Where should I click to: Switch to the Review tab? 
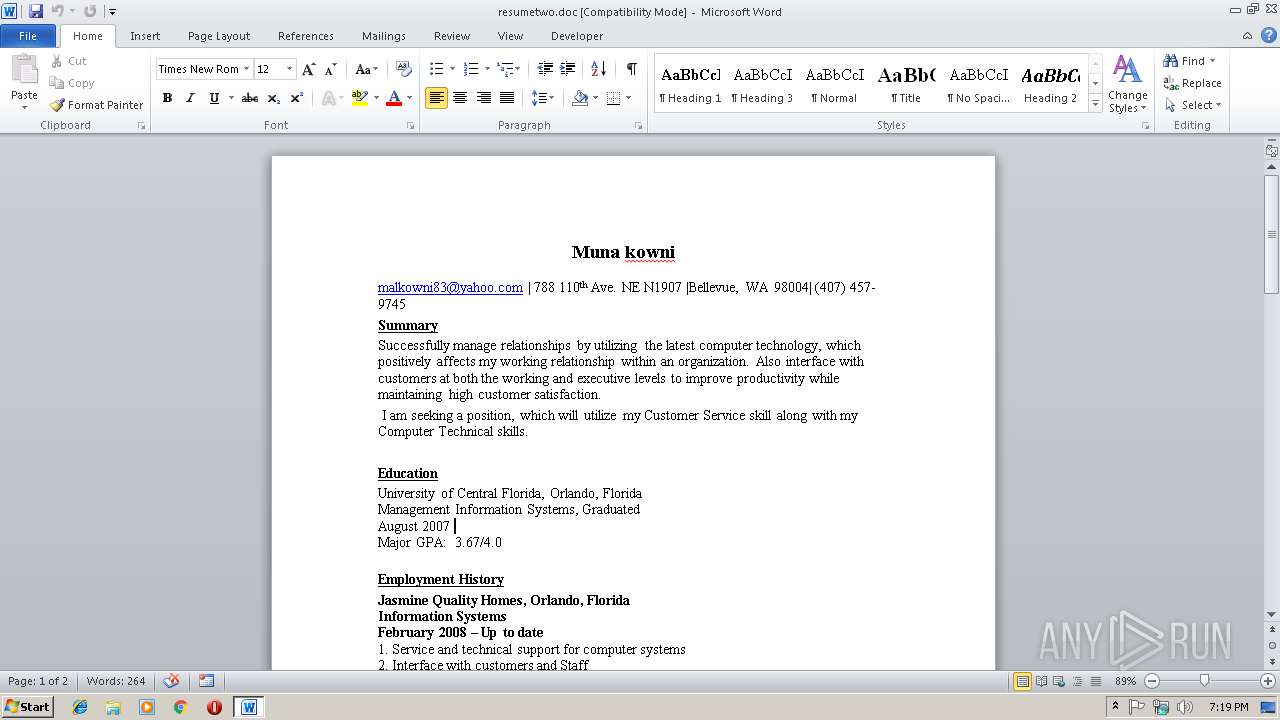[x=452, y=36]
